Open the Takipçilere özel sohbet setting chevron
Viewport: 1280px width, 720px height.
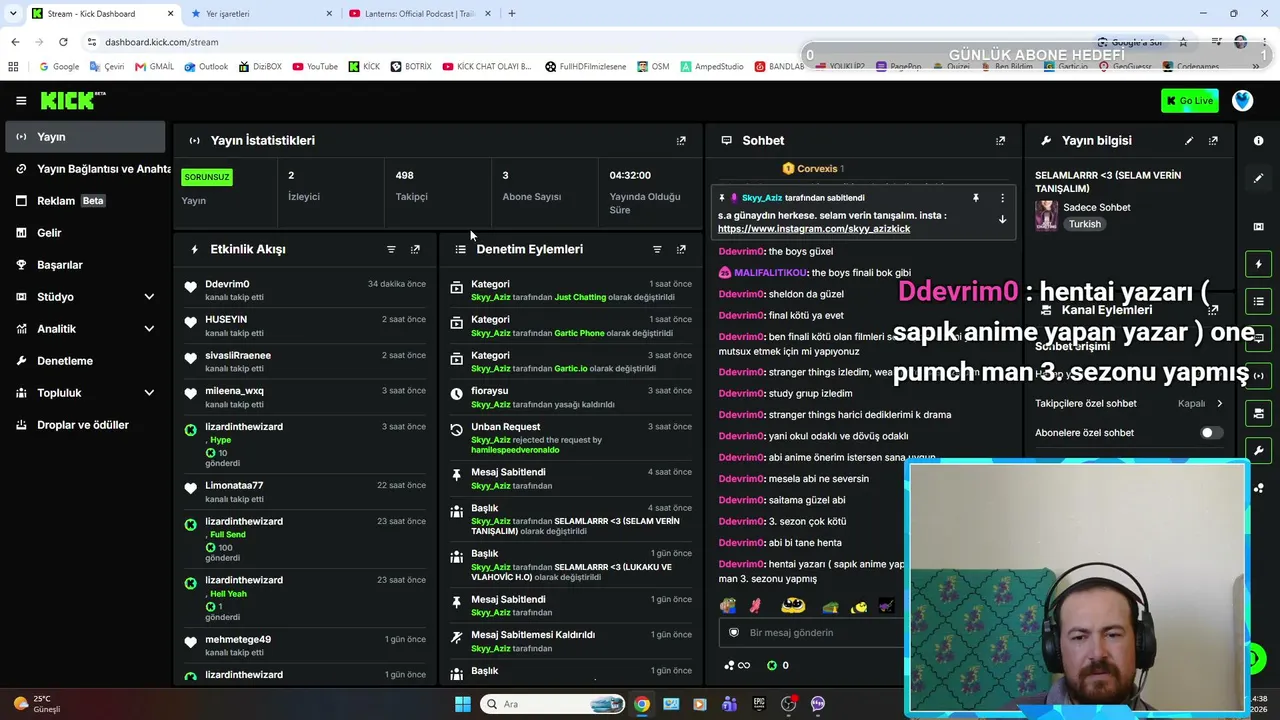click(x=1219, y=404)
